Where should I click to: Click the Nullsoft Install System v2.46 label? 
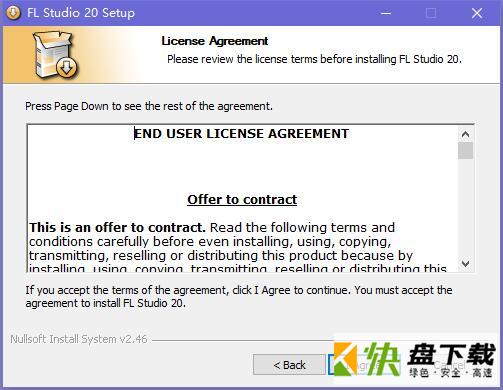coord(79,339)
